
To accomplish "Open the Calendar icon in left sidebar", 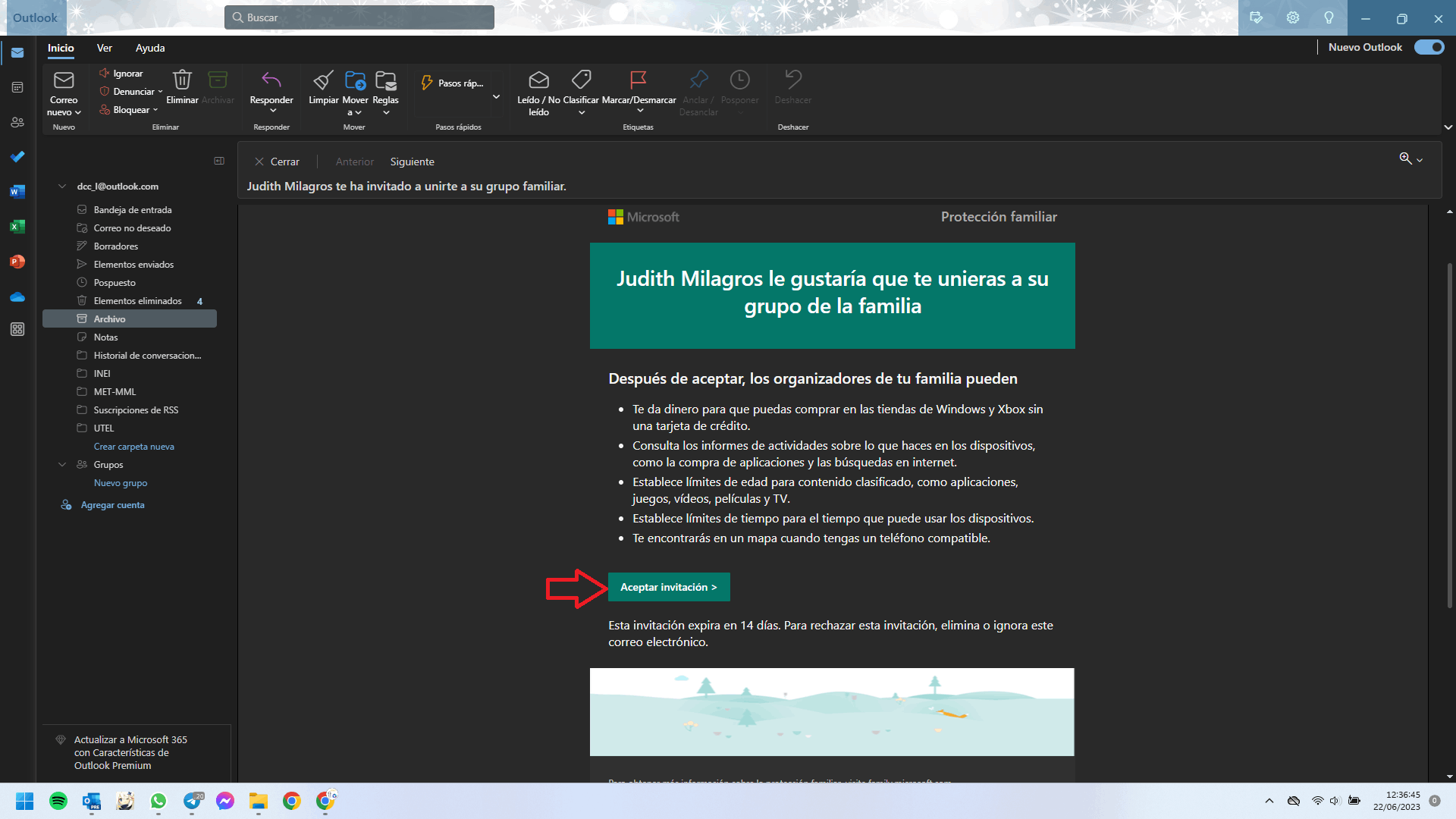I will [17, 87].
